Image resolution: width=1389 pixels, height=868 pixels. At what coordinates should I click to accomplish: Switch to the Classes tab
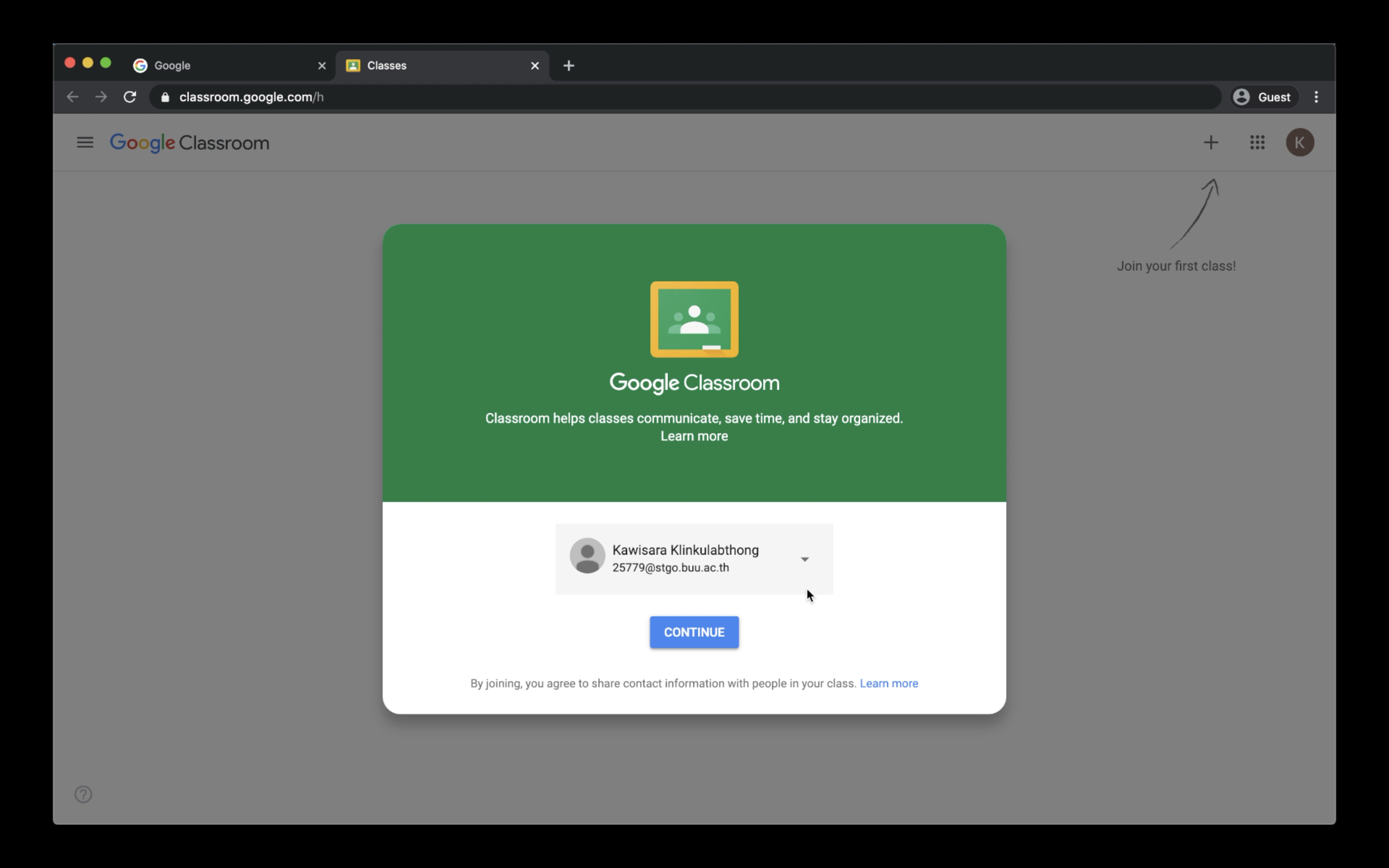(442, 66)
